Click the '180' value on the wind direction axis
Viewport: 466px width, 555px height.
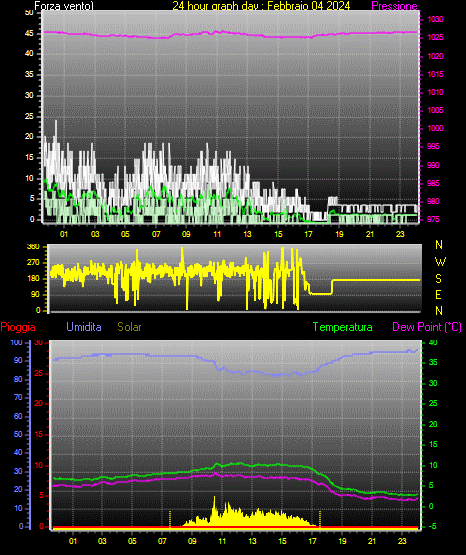pos(34,279)
